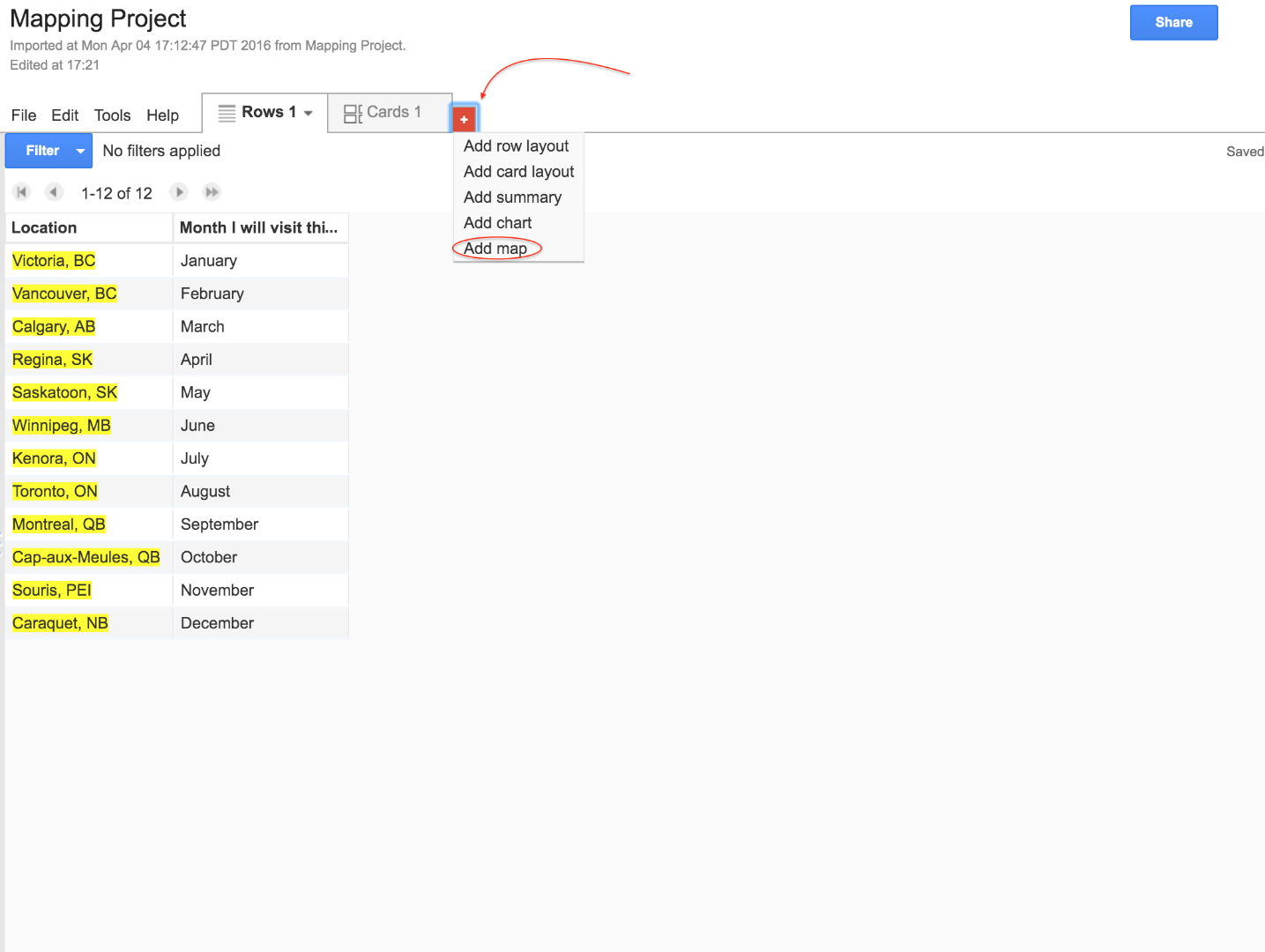Advance with the next page arrow icon

click(x=179, y=191)
